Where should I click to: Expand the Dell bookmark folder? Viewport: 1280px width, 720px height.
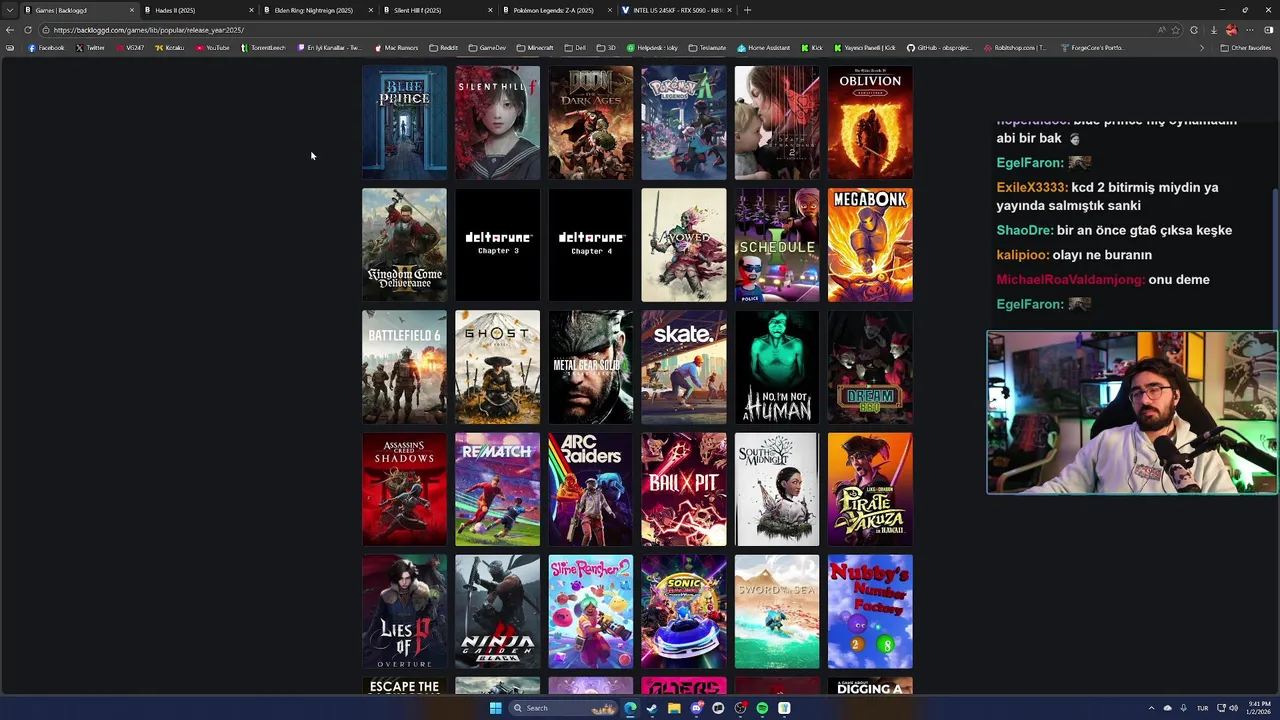(x=575, y=48)
